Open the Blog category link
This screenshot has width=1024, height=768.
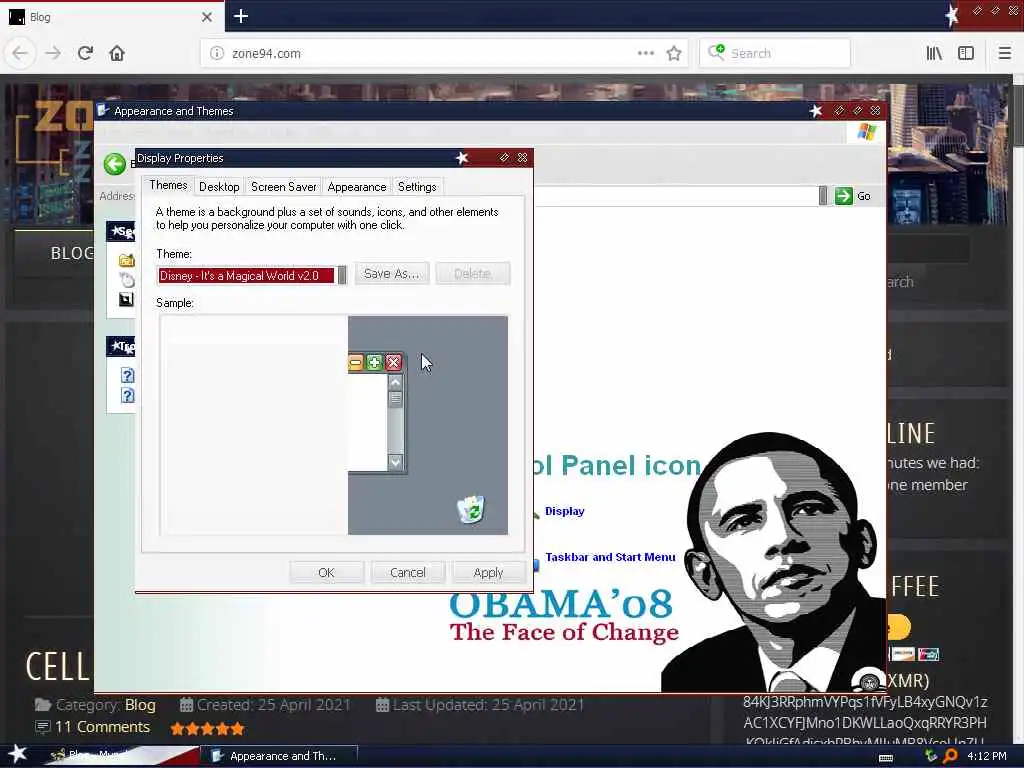140,705
